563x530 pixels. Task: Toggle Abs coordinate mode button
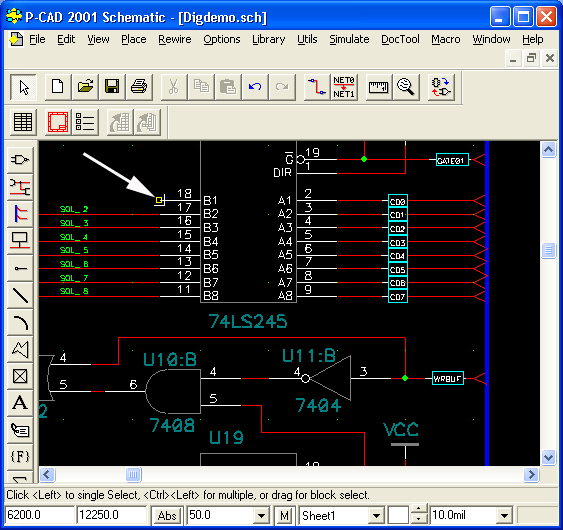click(167, 516)
